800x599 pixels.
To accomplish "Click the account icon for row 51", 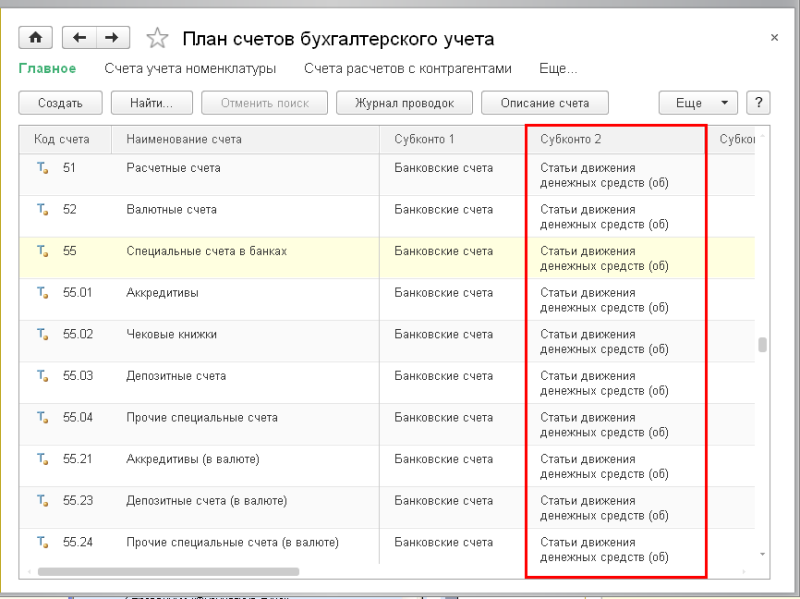I will coord(43,168).
